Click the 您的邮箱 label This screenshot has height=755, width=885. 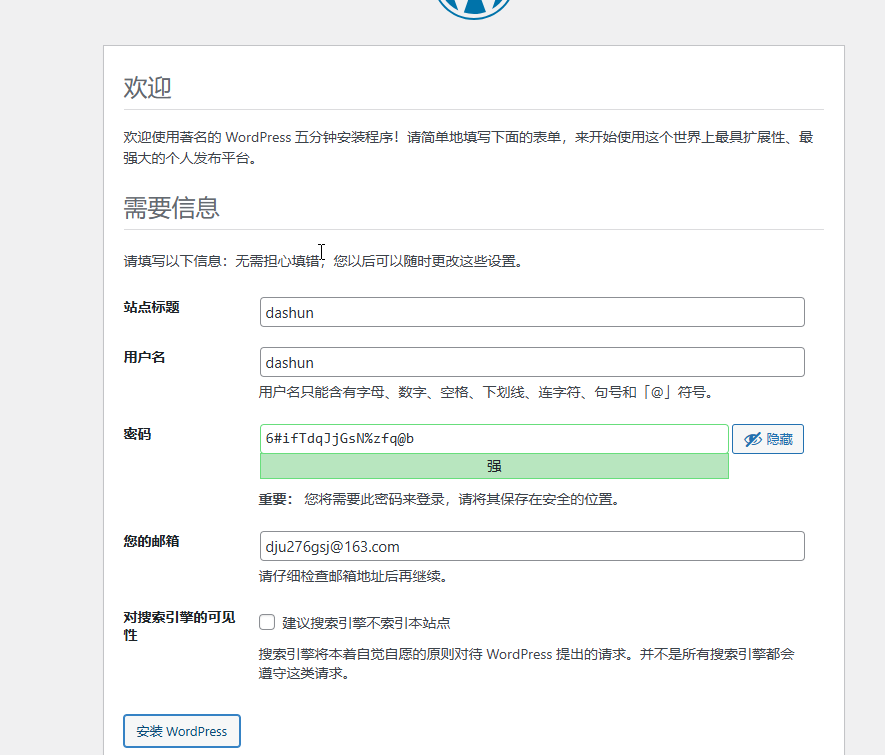(x=151, y=541)
